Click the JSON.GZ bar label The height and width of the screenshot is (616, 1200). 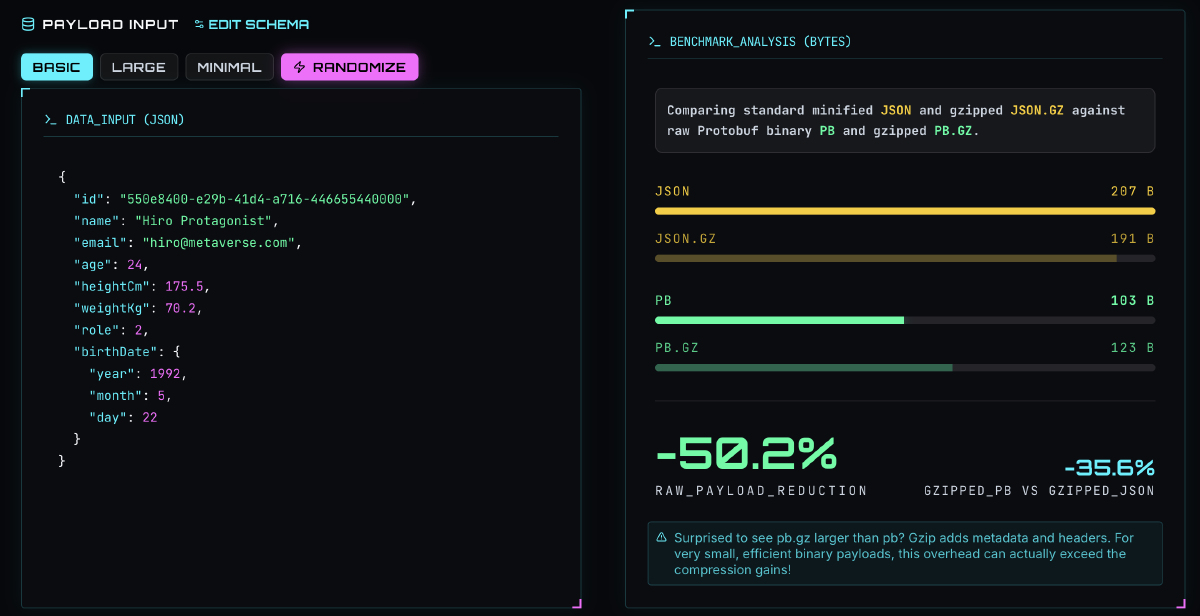685,239
